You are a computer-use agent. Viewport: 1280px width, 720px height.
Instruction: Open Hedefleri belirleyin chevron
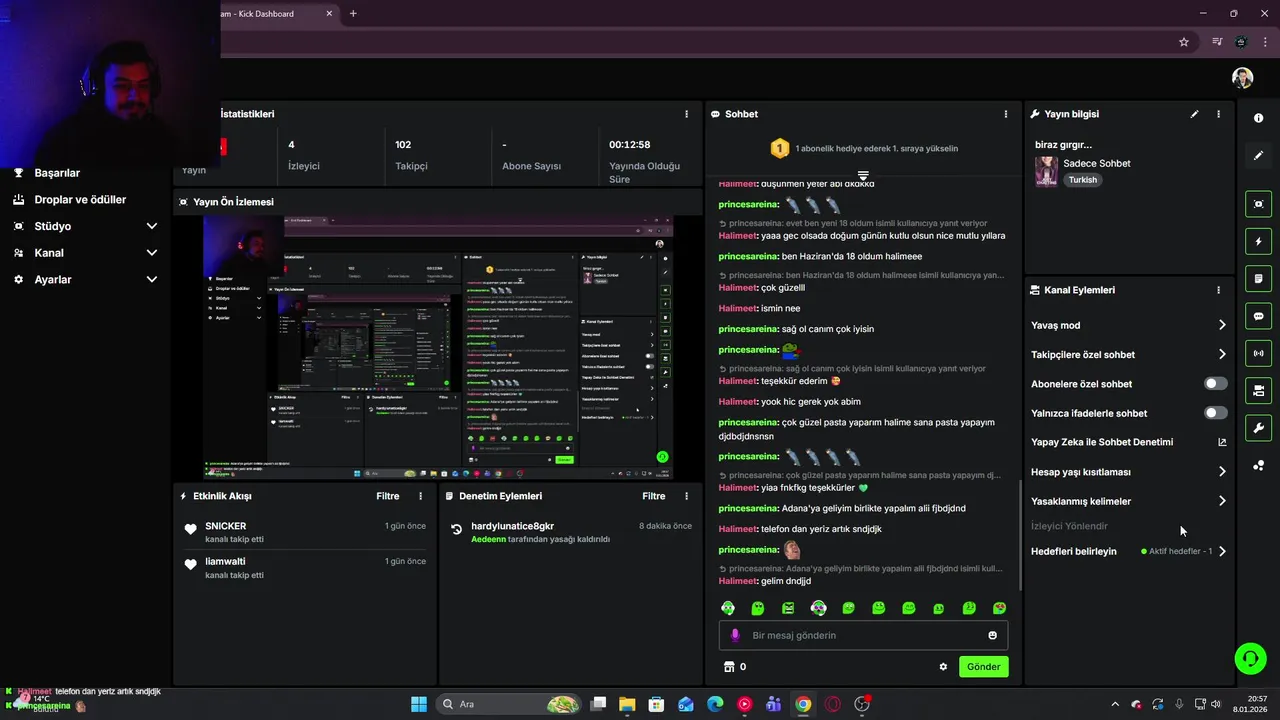click(x=1221, y=551)
